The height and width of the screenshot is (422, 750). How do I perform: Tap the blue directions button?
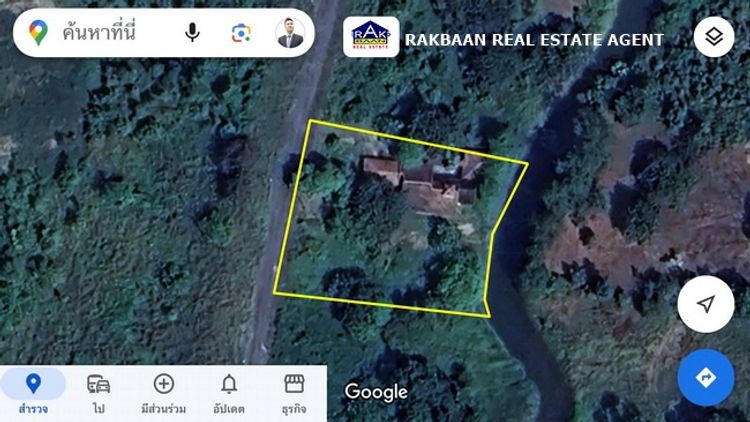pyautogui.click(x=706, y=378)
